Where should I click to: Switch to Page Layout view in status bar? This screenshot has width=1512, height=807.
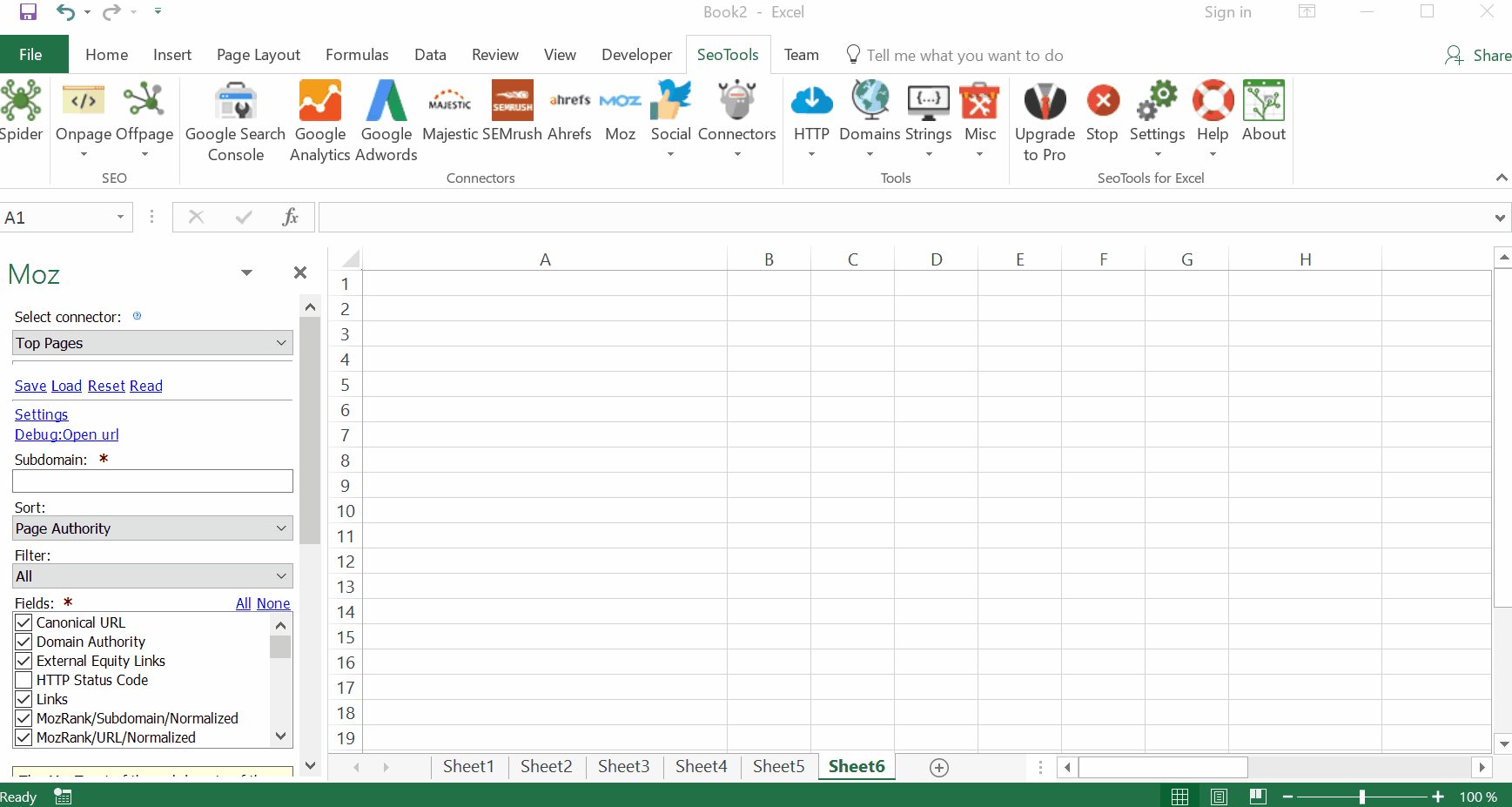[1219, 796]
